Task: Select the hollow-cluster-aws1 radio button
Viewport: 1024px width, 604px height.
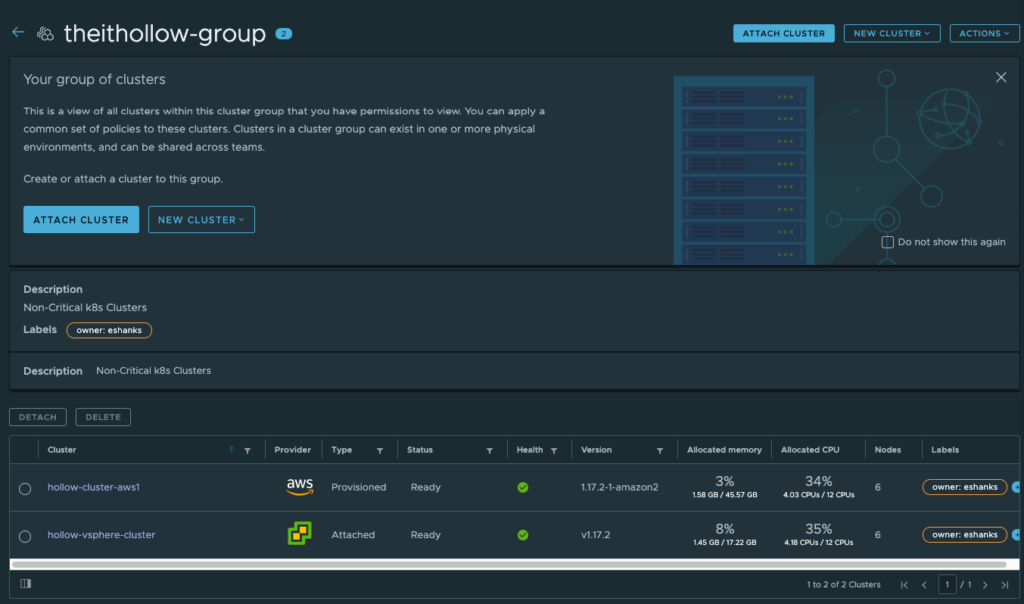Action: (25, 488)
